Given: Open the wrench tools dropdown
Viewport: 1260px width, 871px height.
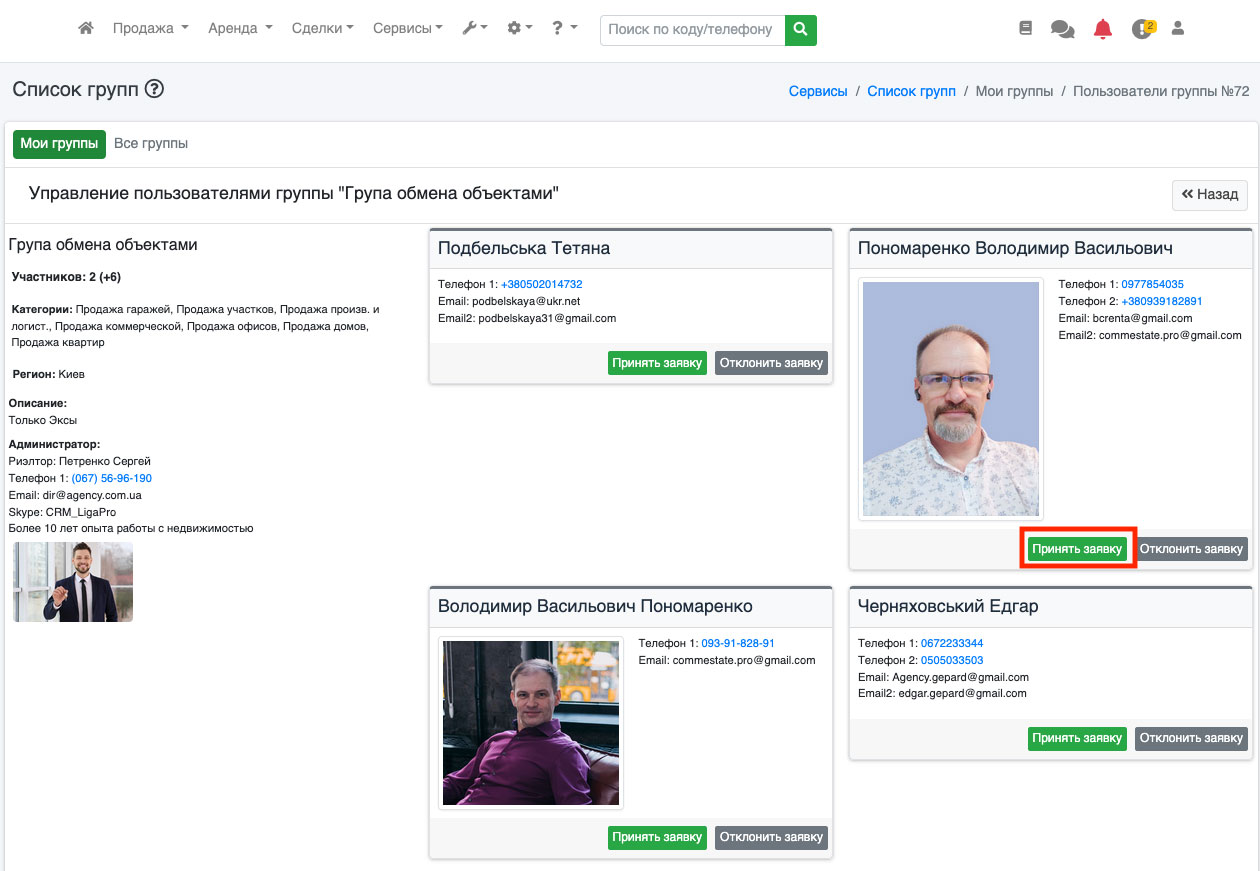Looking at the screenshot, I should pyautogui.click(x=474, y=29).
